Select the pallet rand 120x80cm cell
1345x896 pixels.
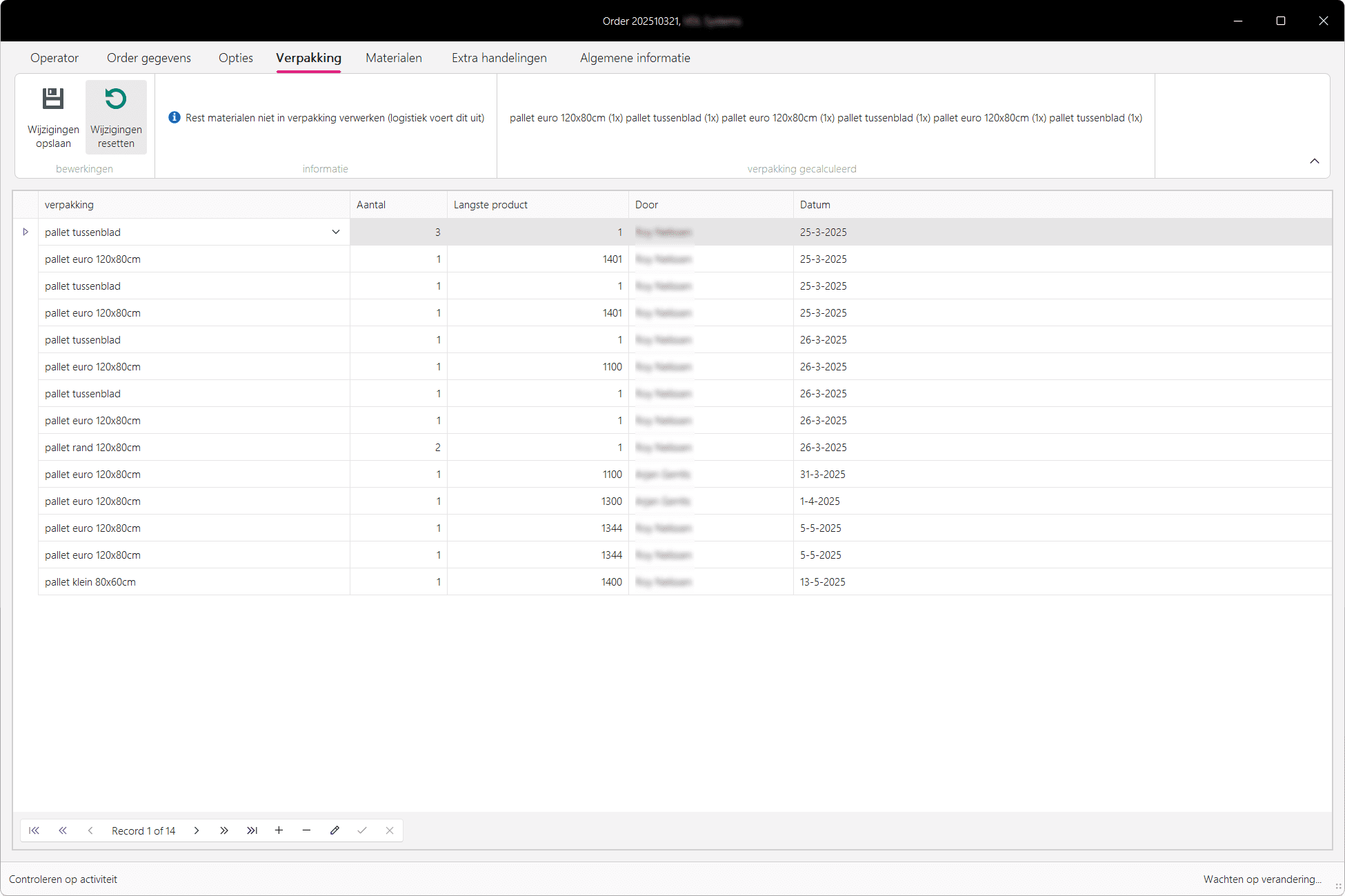[x=92, y=448]
